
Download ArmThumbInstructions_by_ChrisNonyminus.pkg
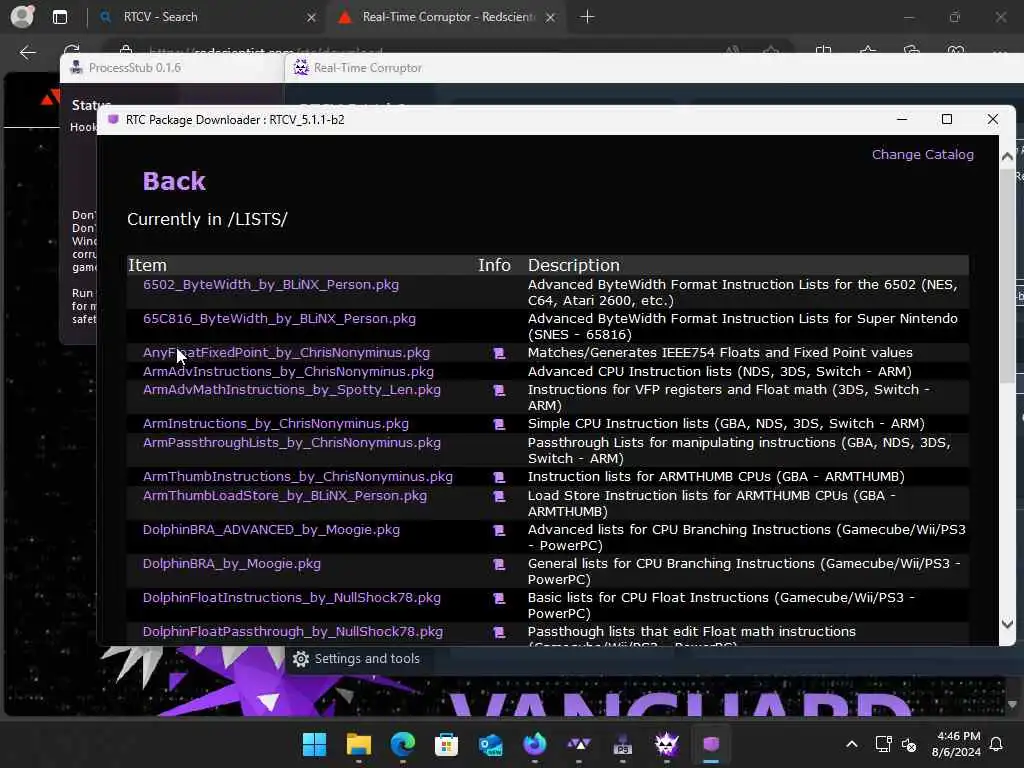tap(298, 477)
